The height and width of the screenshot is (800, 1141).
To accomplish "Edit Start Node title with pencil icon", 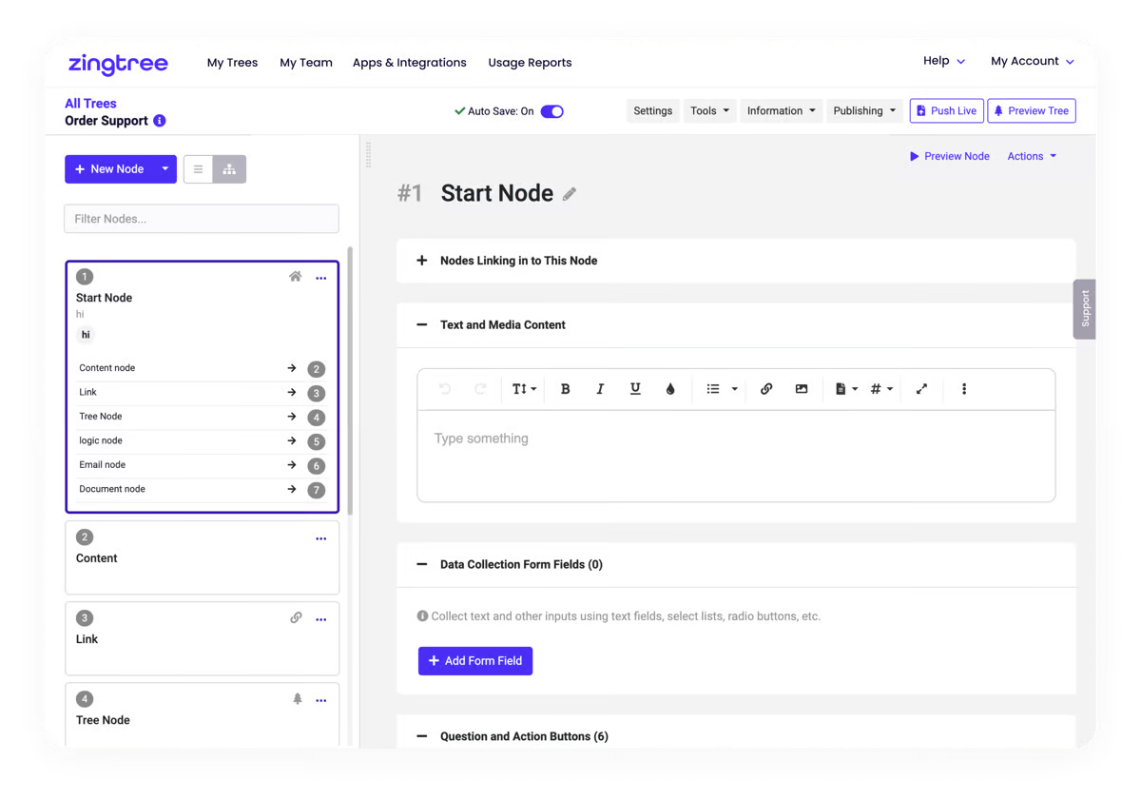I will click(569, 194).
